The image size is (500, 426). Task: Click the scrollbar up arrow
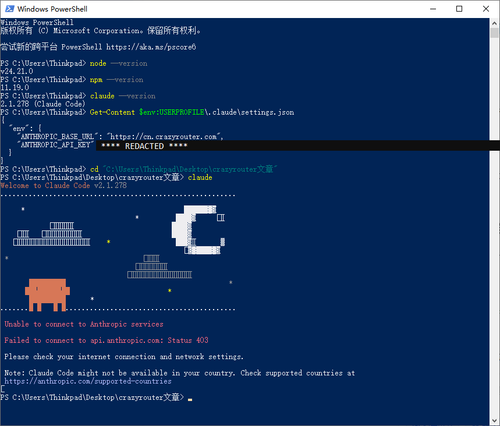tap(494, 24)
